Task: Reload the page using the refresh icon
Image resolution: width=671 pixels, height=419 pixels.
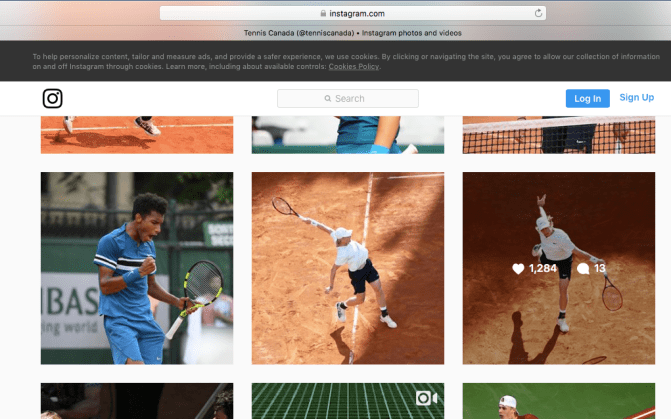Action: tap(539, 13)
